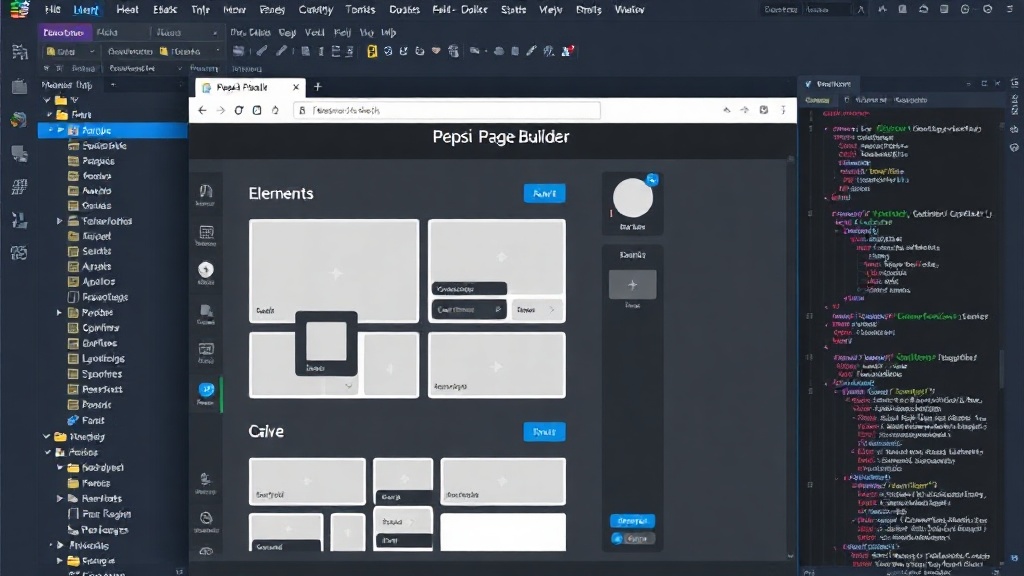Viewport: 1024px width, 576px height.
Task: Collapse the second folder row in project tree
Action: coord(50,115)
